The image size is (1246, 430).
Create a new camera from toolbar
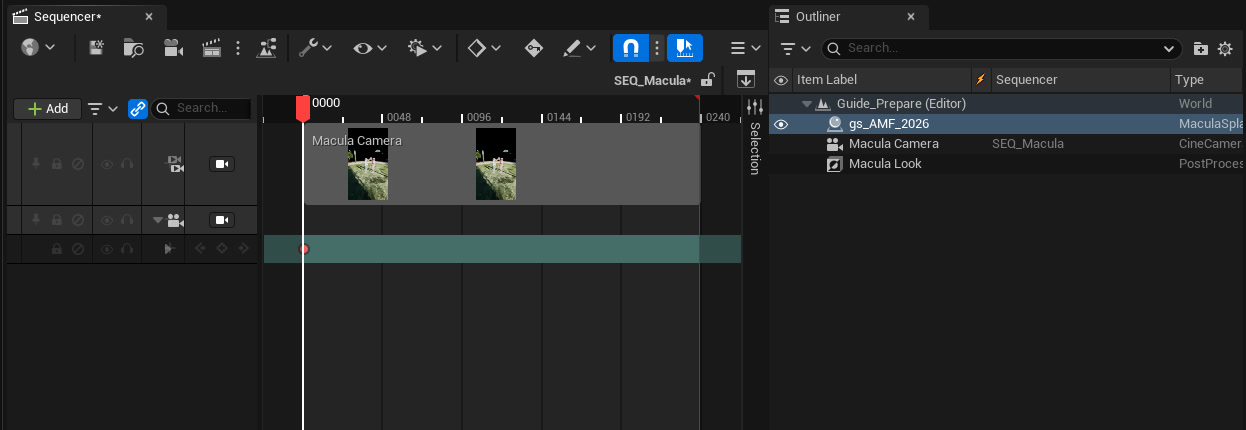click(x=173, y=47)
